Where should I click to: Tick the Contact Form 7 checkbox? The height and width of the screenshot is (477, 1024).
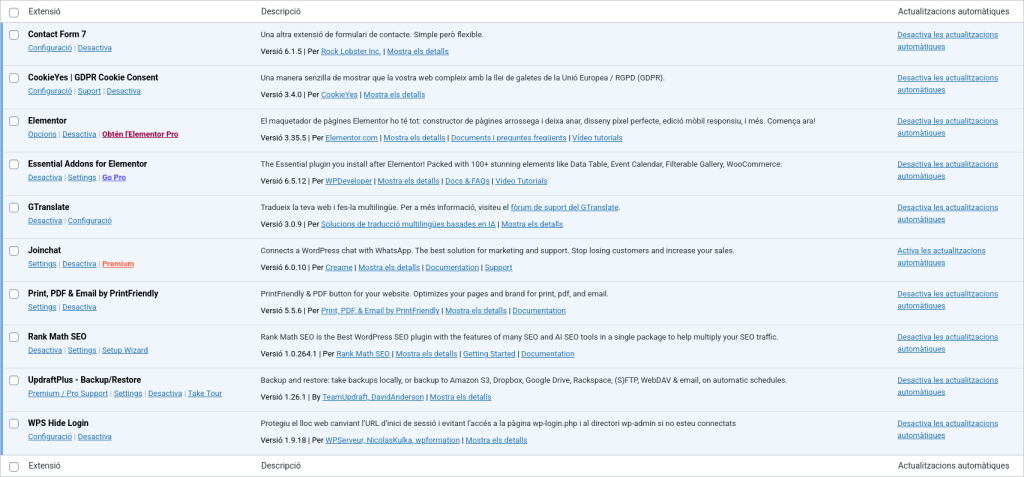14,35
